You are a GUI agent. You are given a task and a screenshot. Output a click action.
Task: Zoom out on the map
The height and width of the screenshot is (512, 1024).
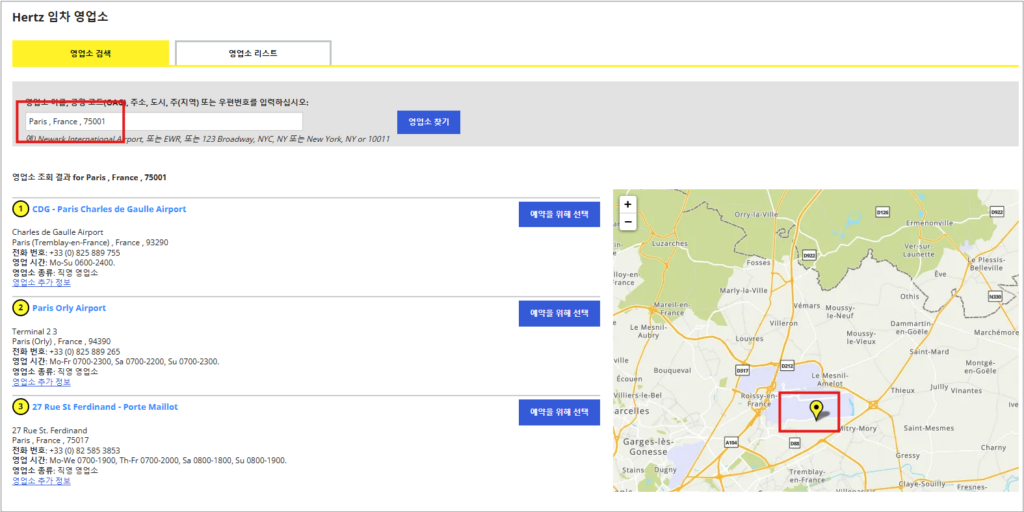pos(628,222)
